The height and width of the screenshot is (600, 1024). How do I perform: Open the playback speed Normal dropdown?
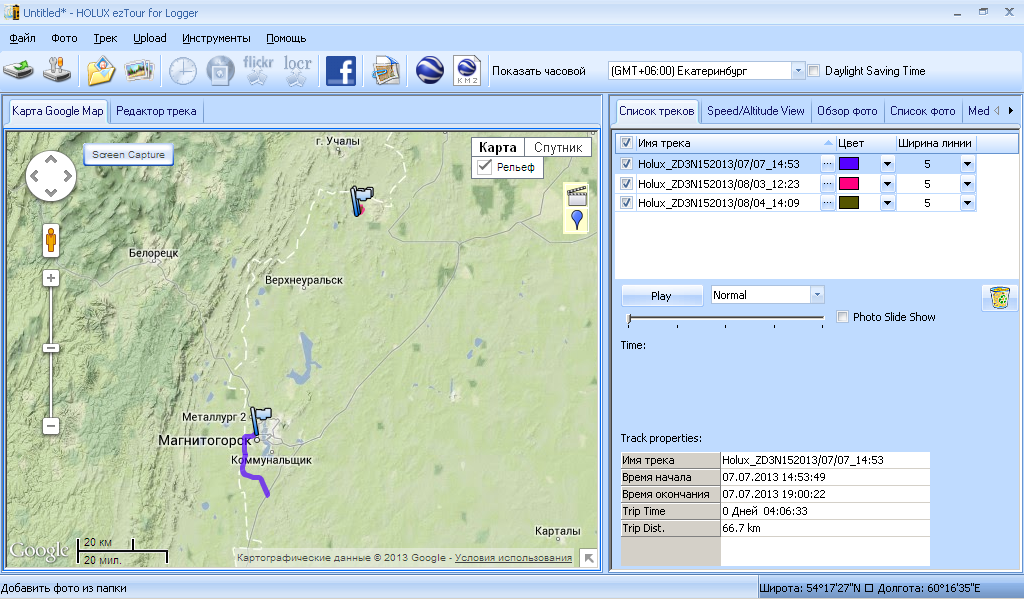[x=817, y=295]
